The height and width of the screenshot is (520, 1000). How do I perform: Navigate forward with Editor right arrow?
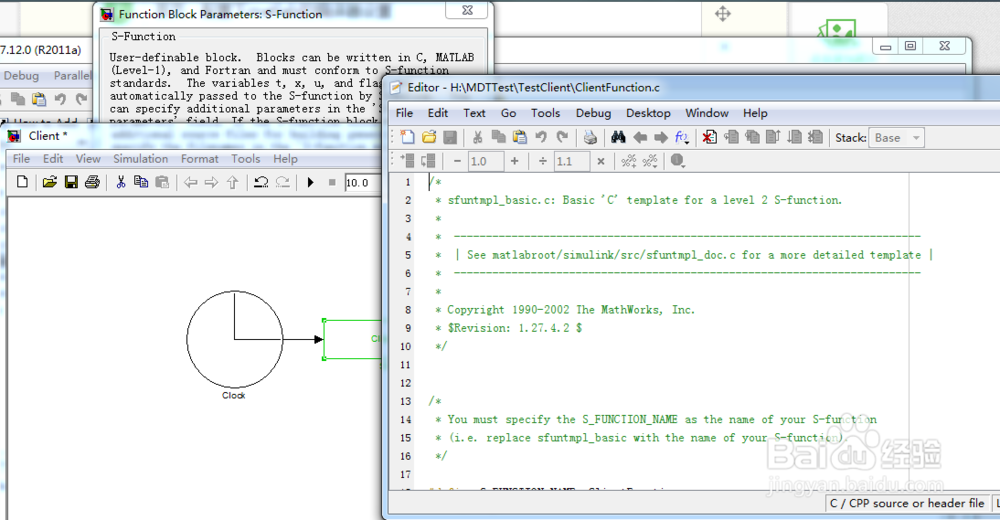point(661,137)
